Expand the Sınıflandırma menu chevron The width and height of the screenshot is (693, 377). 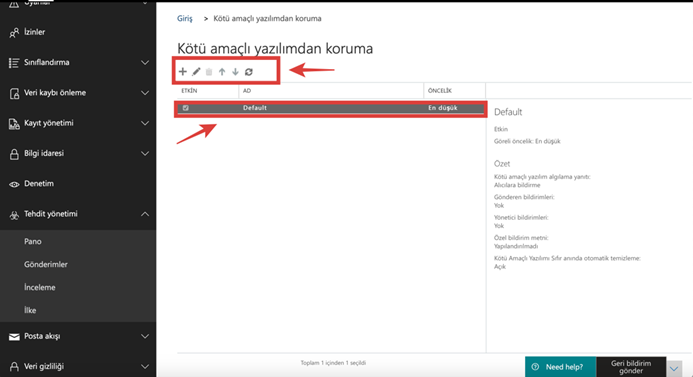(x=145, y=63)
